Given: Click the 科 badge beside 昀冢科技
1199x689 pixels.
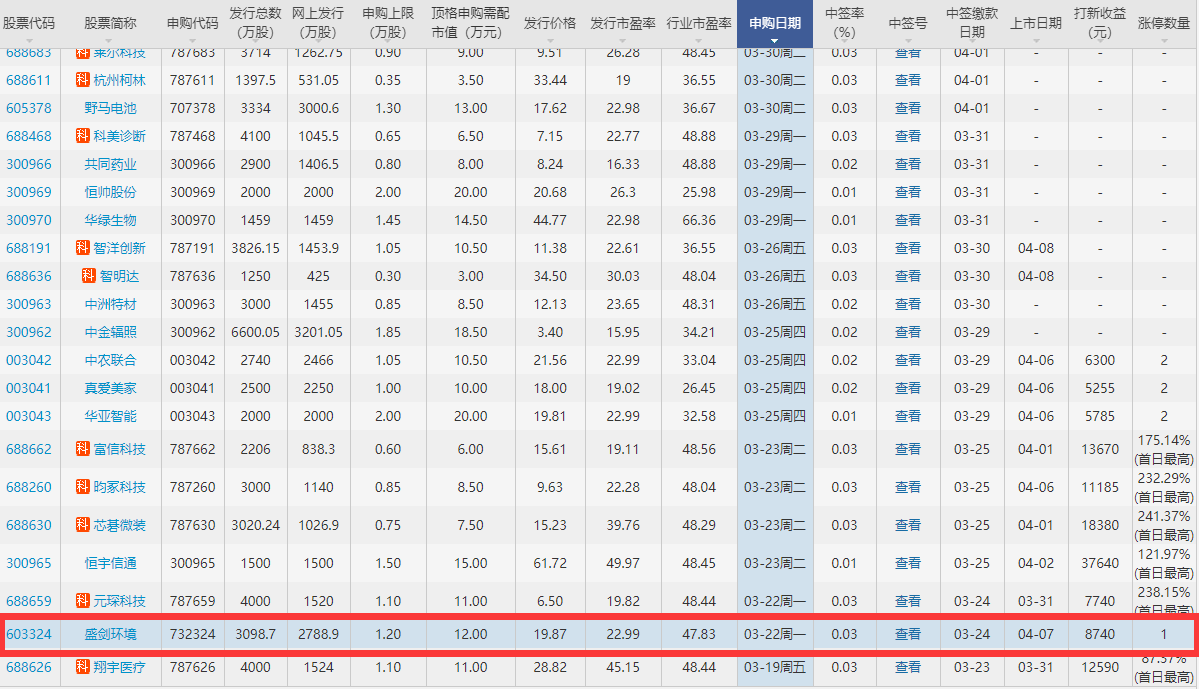Looking at the screenshot, I should coord(83,486).
